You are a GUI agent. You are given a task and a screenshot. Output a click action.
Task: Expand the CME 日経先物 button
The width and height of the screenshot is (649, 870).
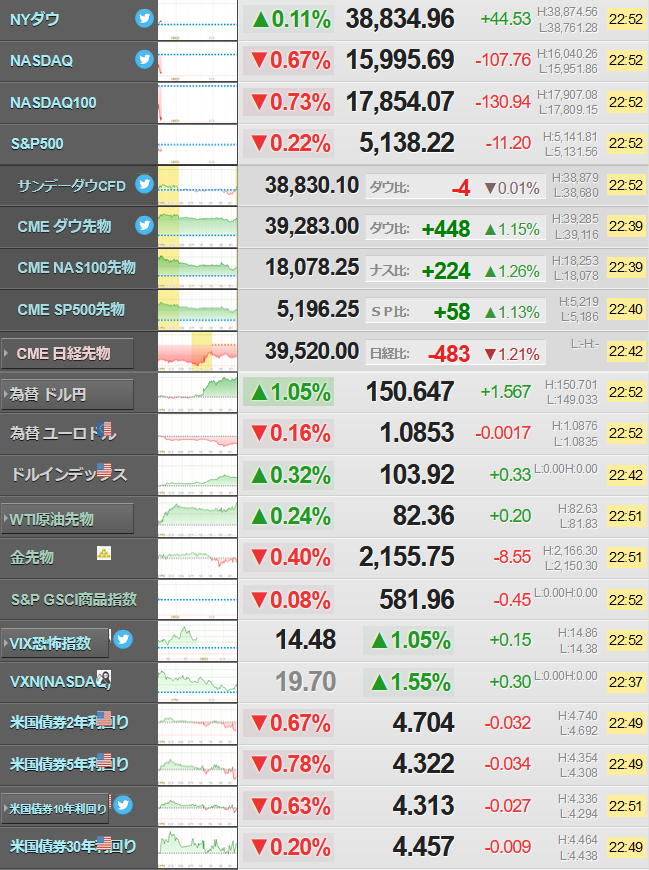click(x=68, y=353)
